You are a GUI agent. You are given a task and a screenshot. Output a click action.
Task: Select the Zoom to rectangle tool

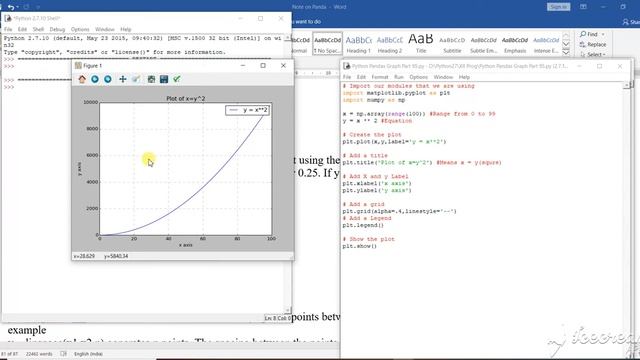136,79
